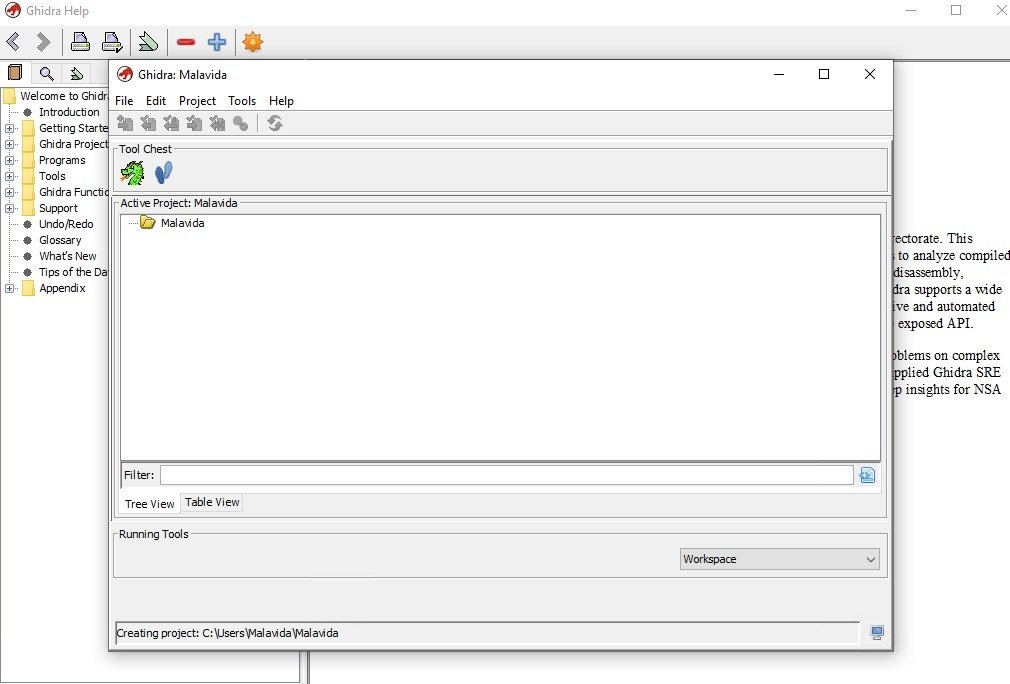Image resolution: width=1010 pixels, height=684 pixels.
Task: Maximize the Ghidra Malavida window
Action: (823, 74)
